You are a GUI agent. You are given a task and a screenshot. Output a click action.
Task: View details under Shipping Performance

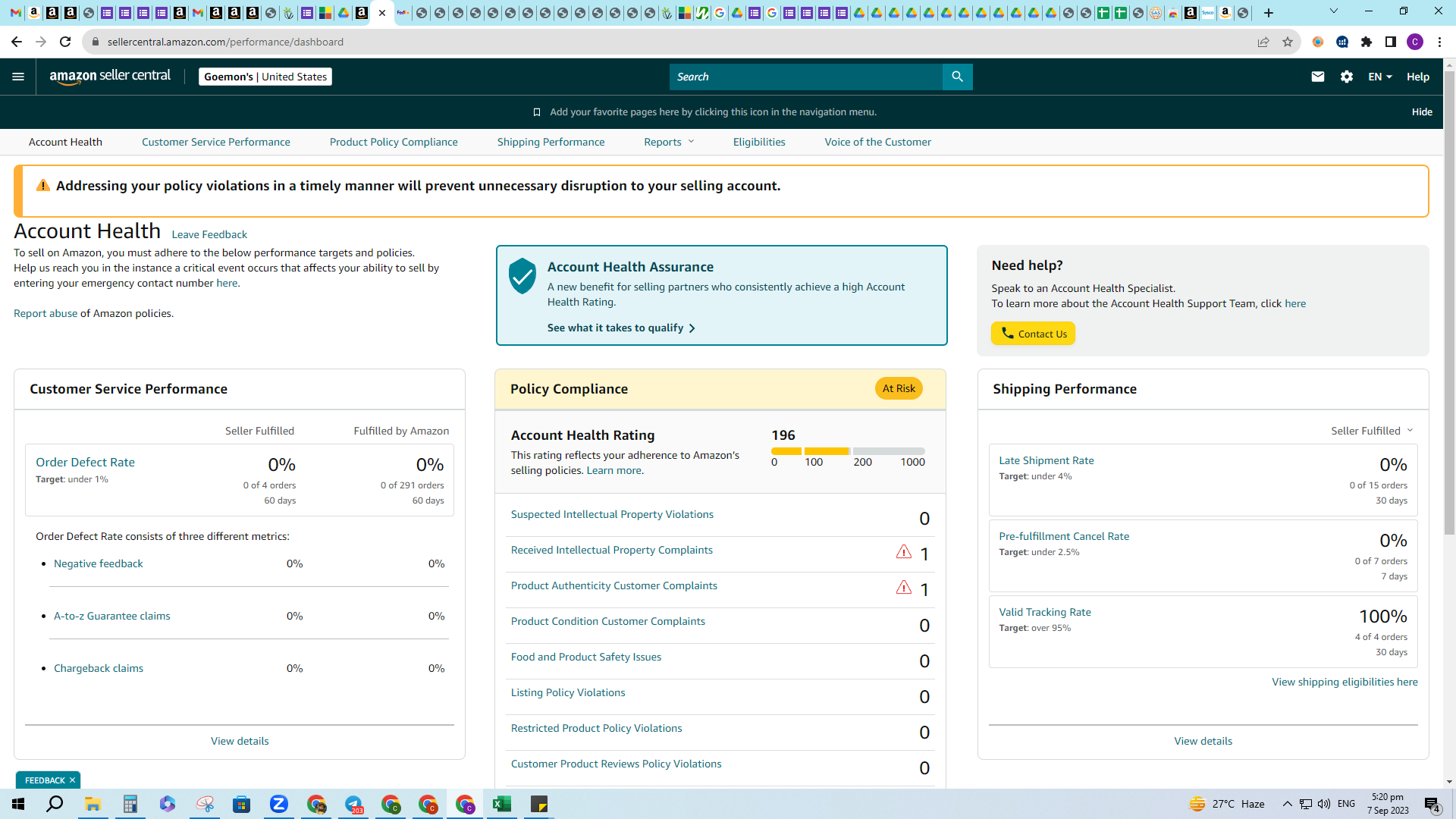[1203, 741]
